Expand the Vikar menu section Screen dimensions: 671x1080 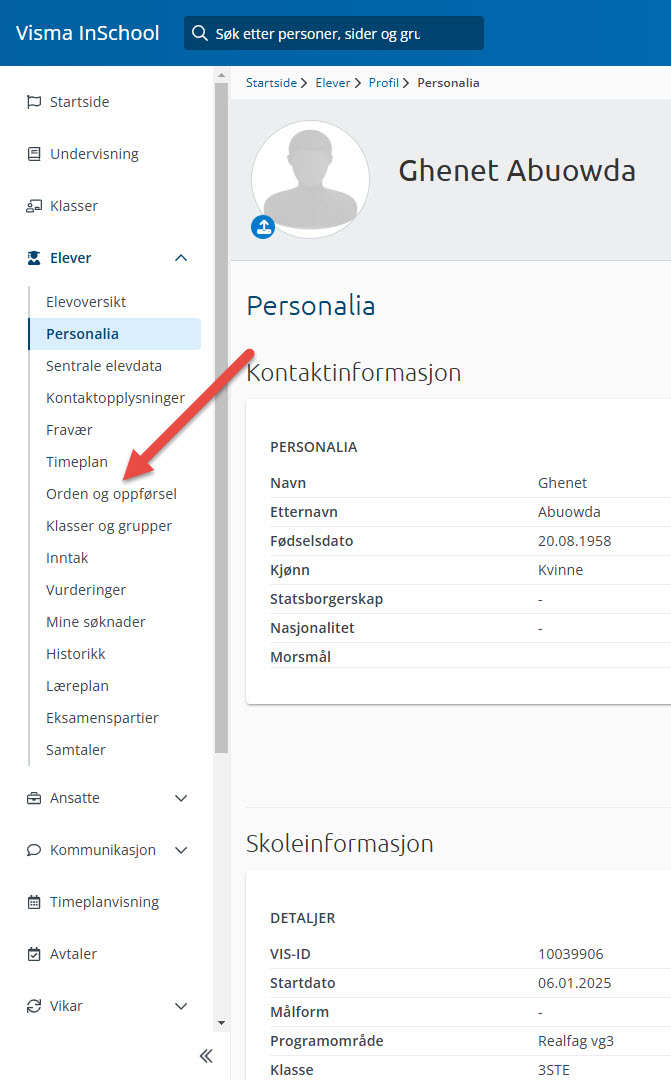click(181, 1006)
